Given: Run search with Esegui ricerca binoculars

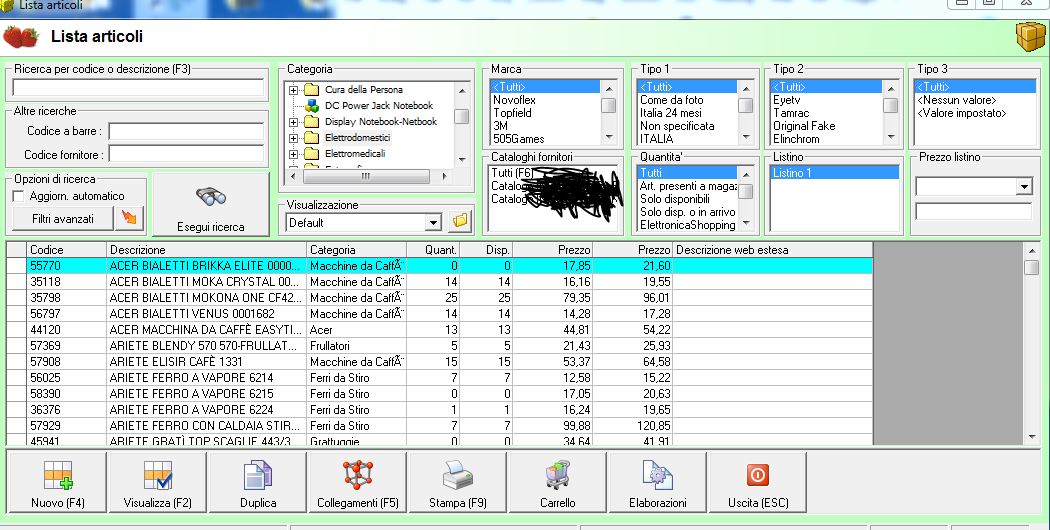Looking at the screenshot, I should (x=211, y=204).
